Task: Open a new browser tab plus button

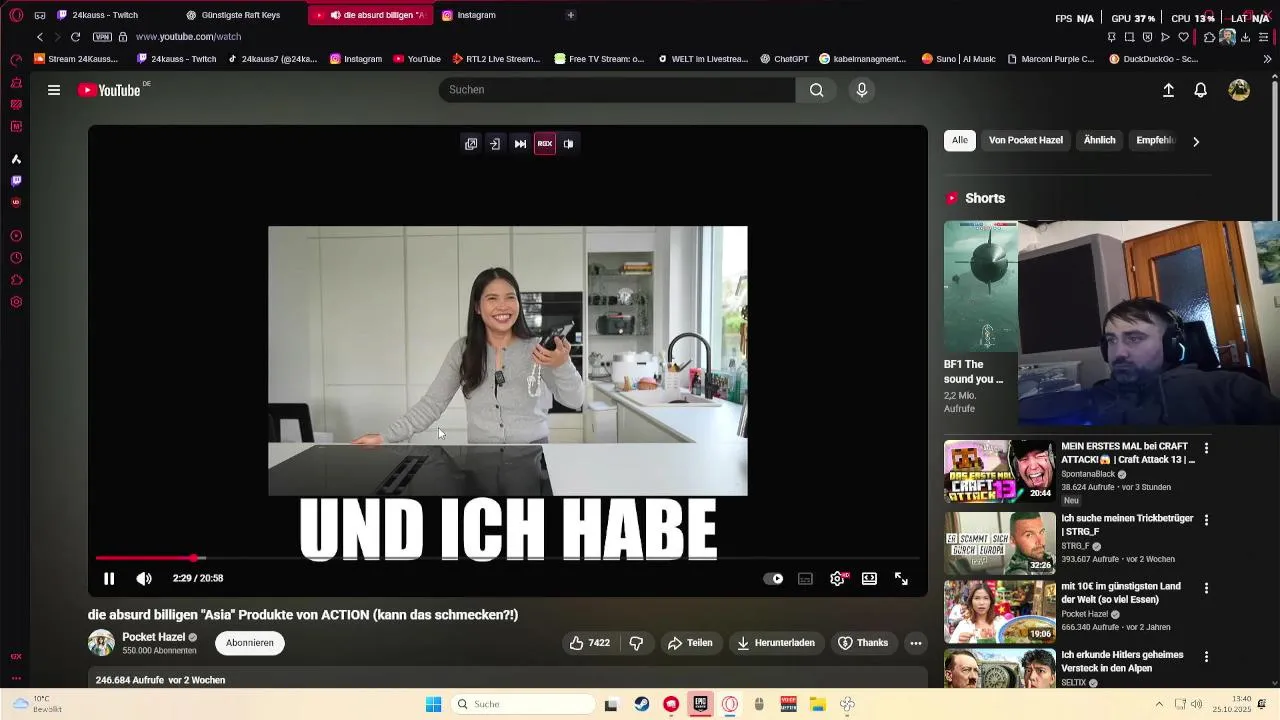Action: [x=571, y=15]
